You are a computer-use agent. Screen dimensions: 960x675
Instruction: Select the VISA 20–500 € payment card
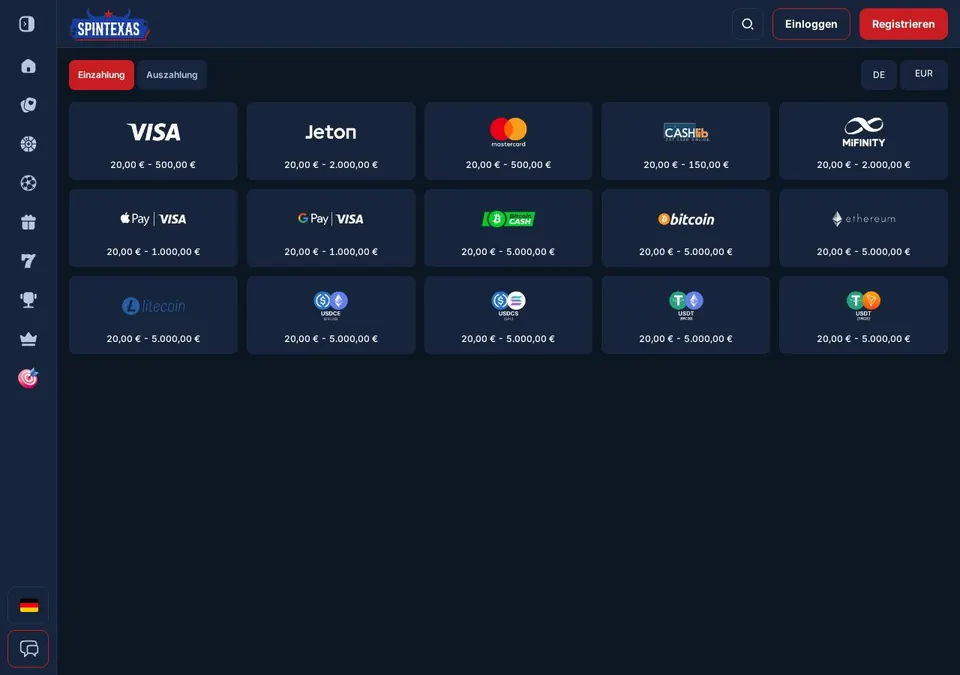click(x=153, y=141)
